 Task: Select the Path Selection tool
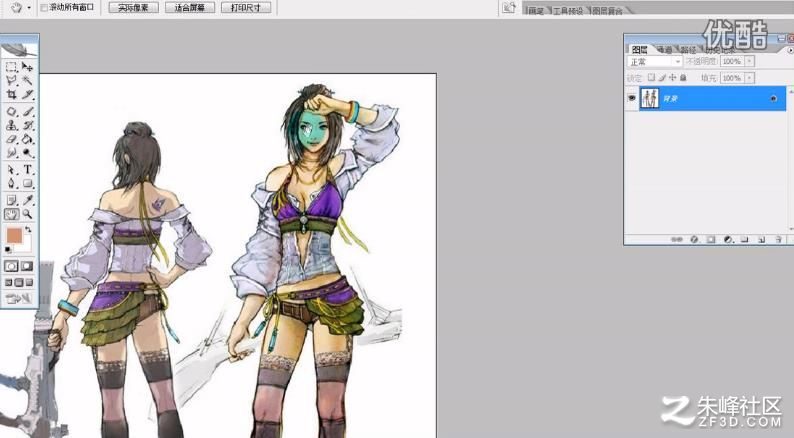[11, 170]
